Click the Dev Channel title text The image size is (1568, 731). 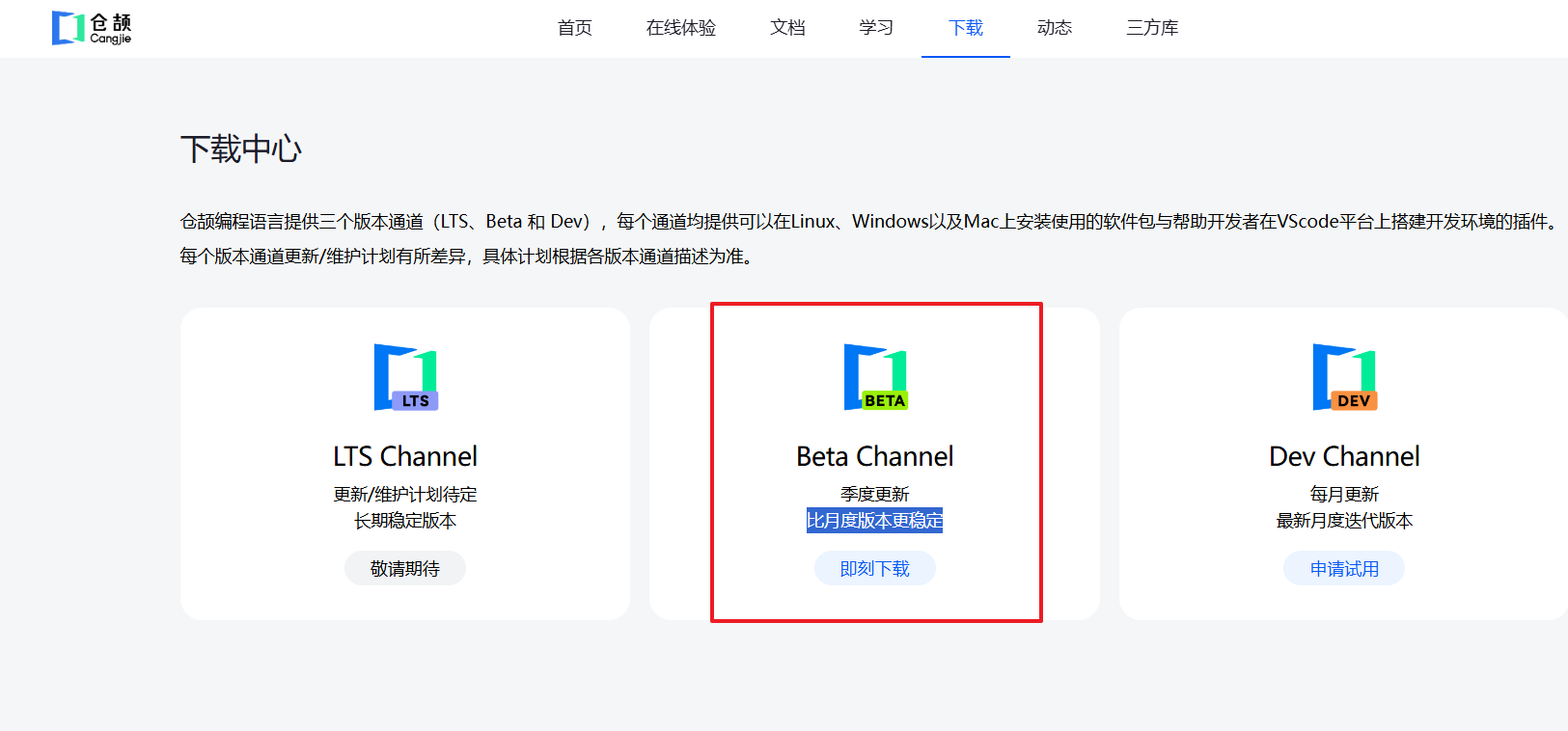(1344, 456)
